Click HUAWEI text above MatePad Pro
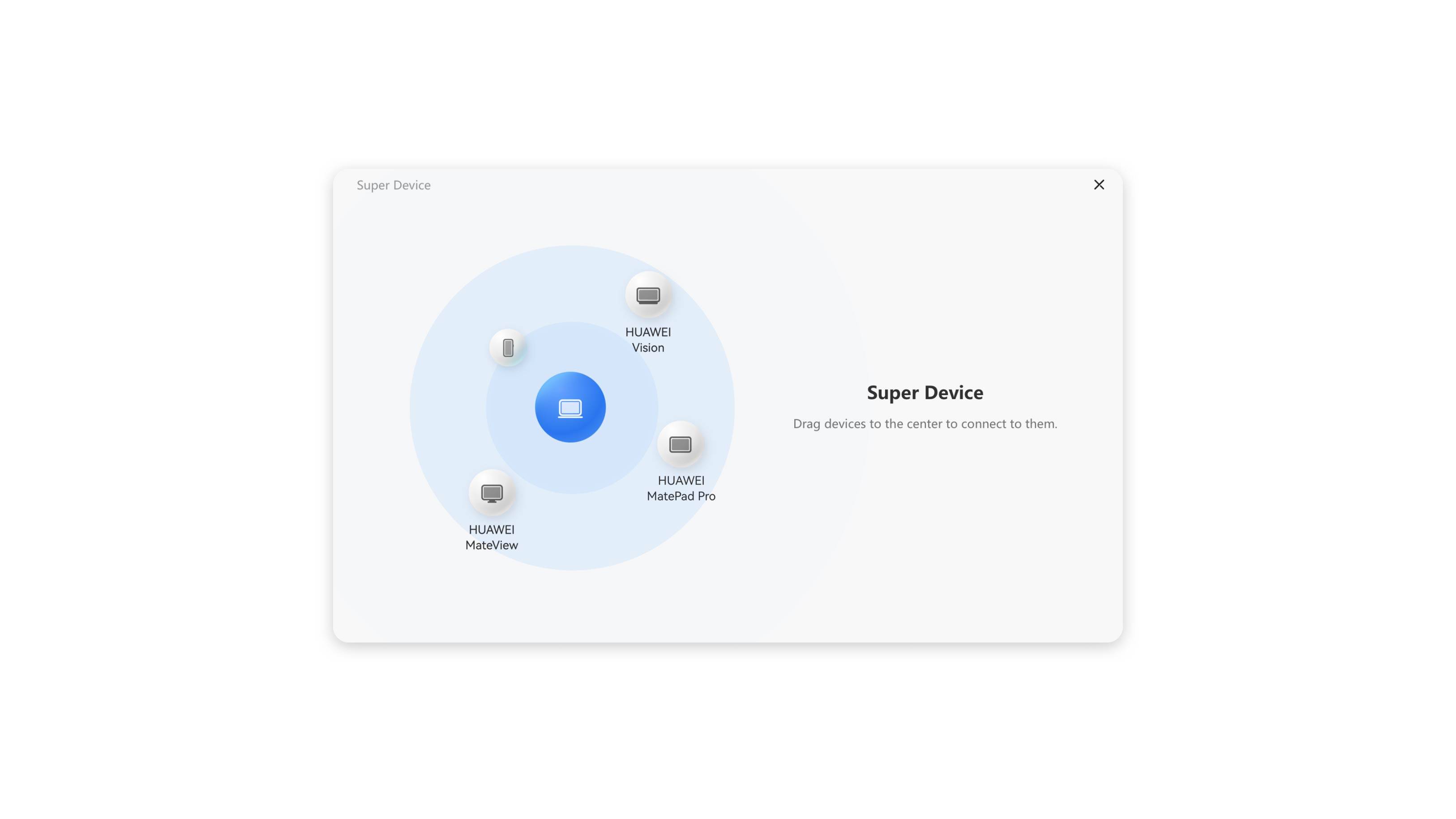 pos(681,481)
